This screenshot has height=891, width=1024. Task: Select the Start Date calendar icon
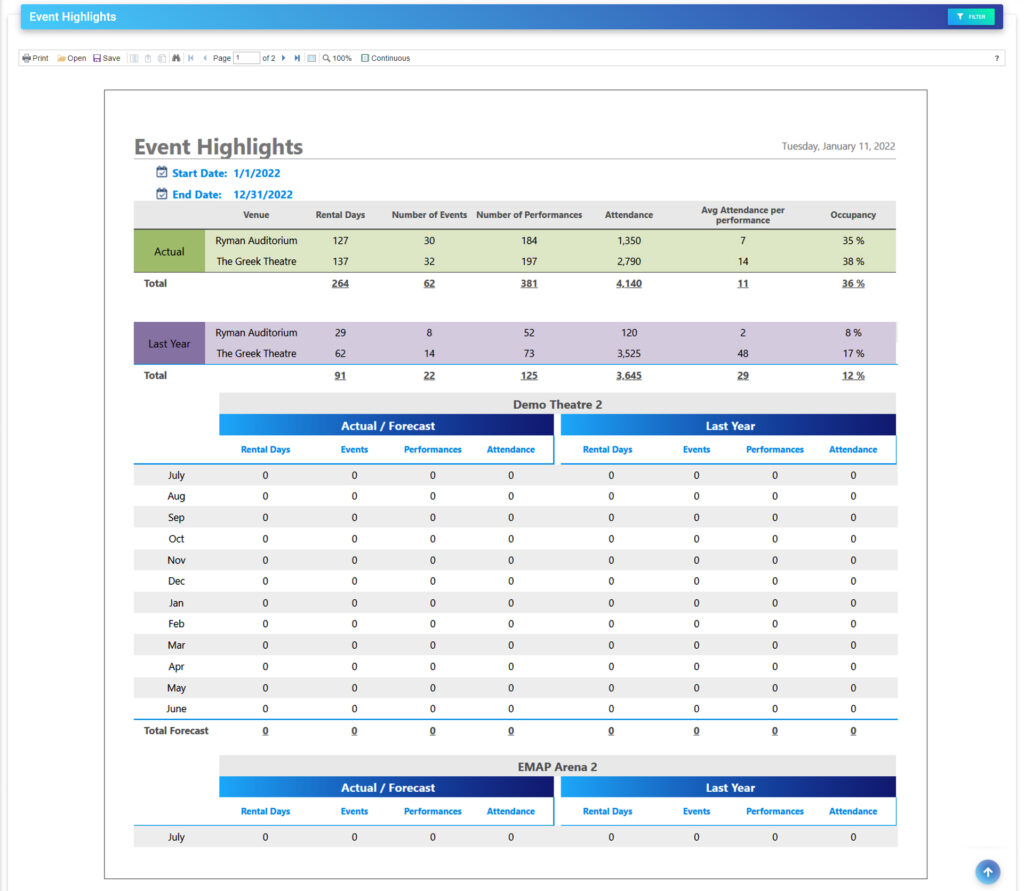pos(161,172)
